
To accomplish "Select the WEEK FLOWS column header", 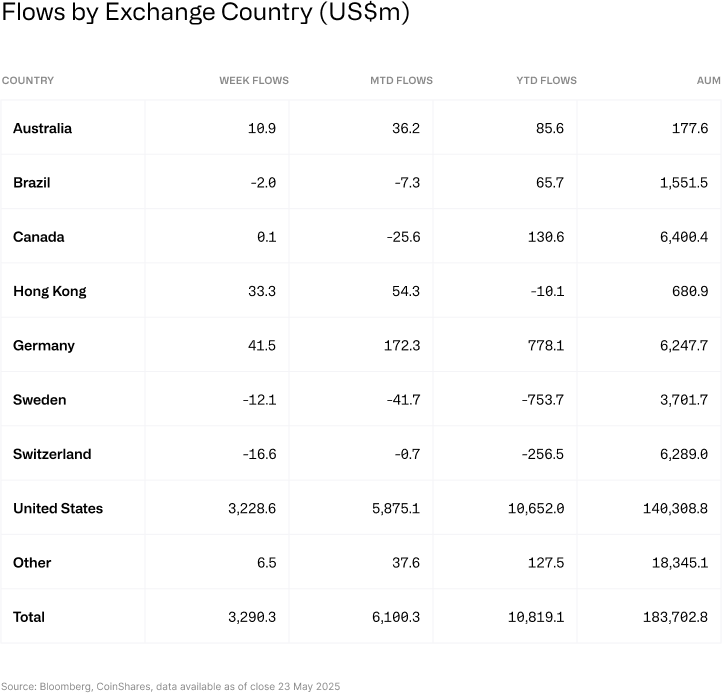I will point(254,80).
